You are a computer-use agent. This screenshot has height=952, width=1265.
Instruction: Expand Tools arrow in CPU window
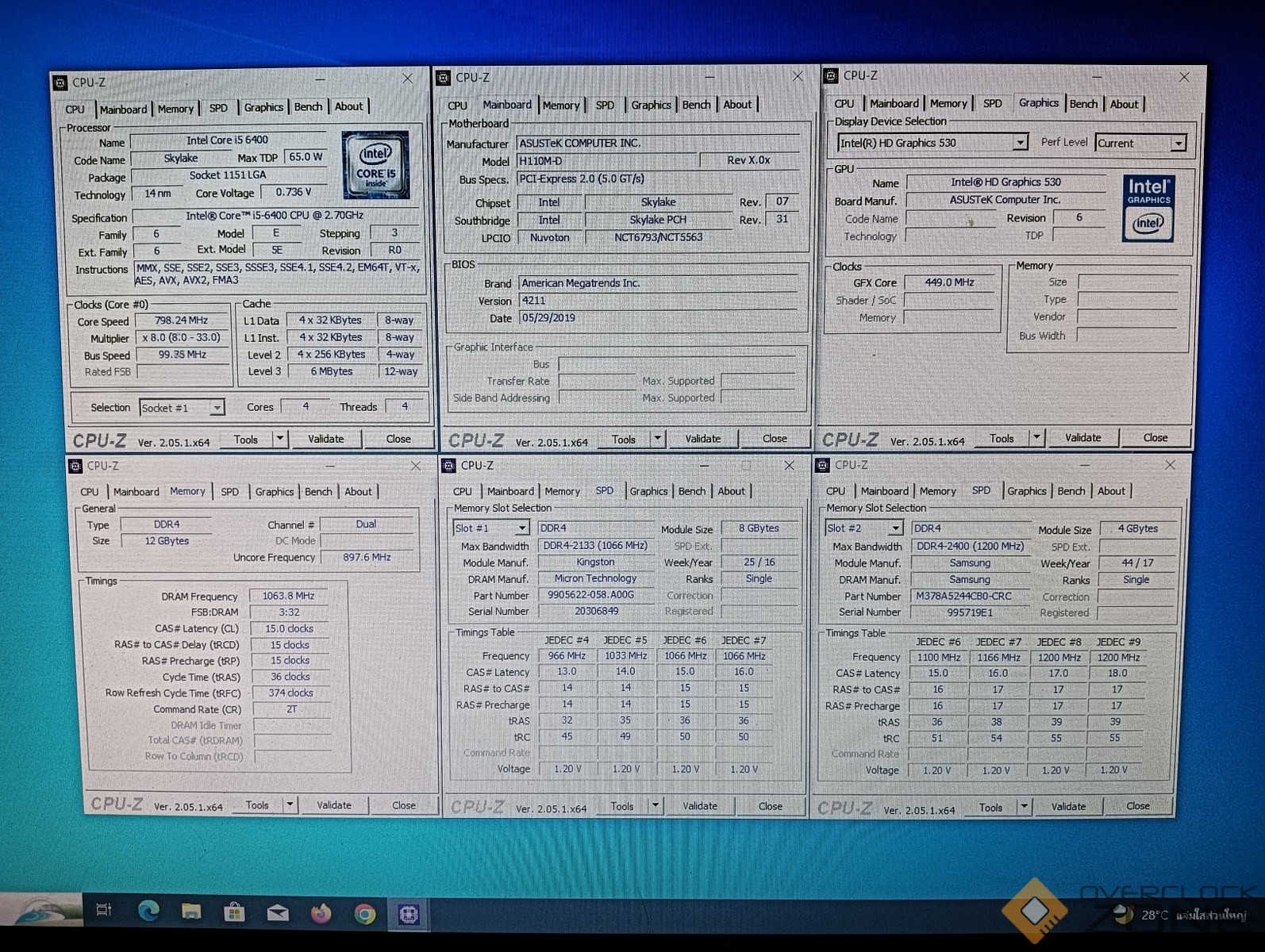279,439
